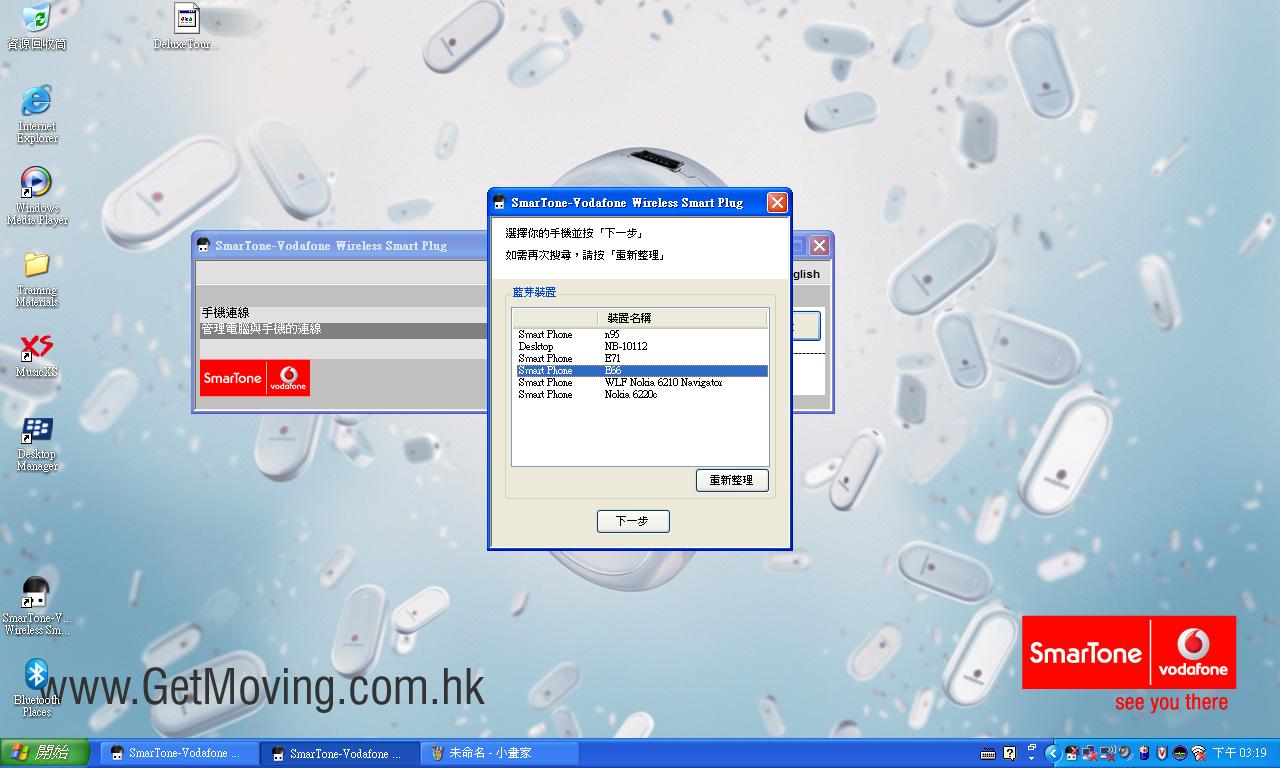Image resolution: width=1280 pixels, height=768 pixels.
Task: Open BlackBerry Desktop Manager icon
Action: (x=37, y=431)
